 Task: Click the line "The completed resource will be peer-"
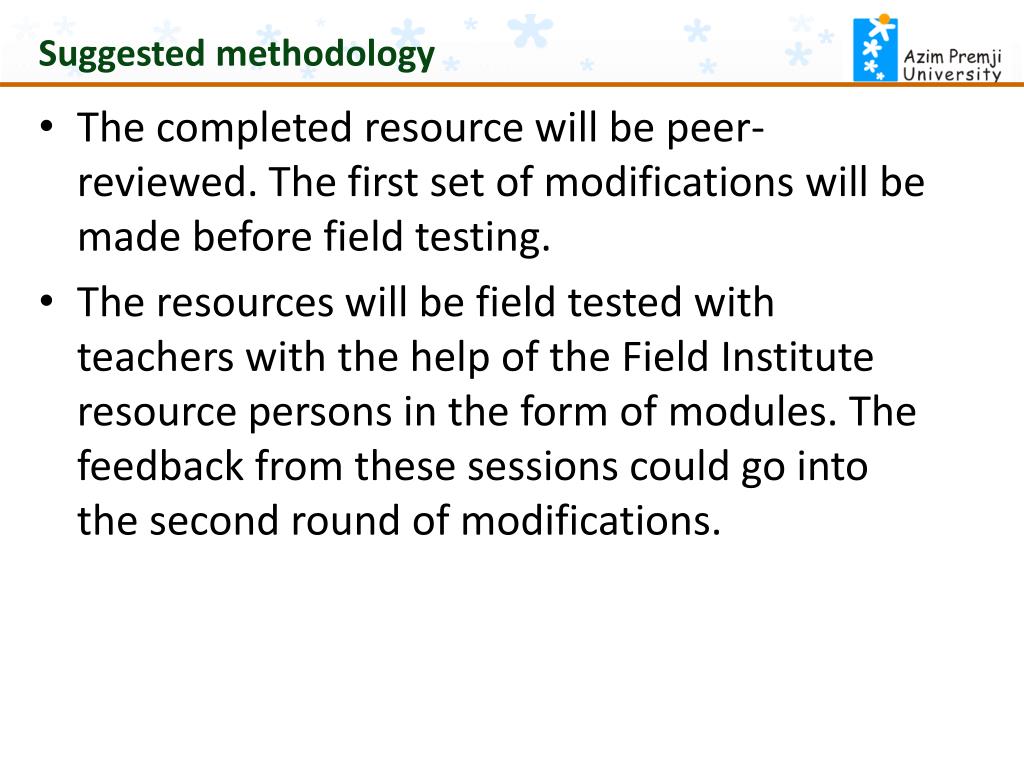(x=421, y=127)
